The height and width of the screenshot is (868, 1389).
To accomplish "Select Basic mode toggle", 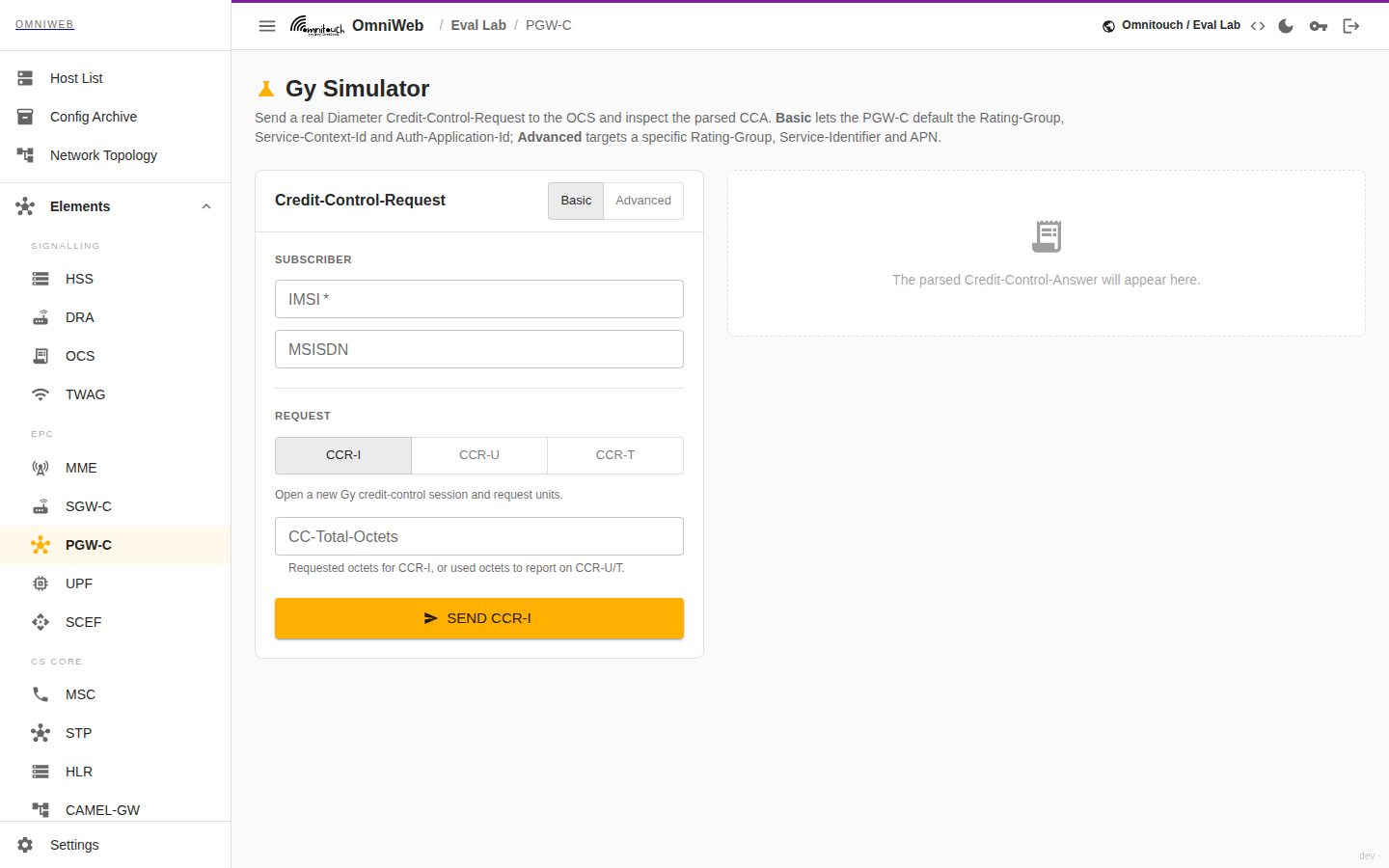I will 576,201.
